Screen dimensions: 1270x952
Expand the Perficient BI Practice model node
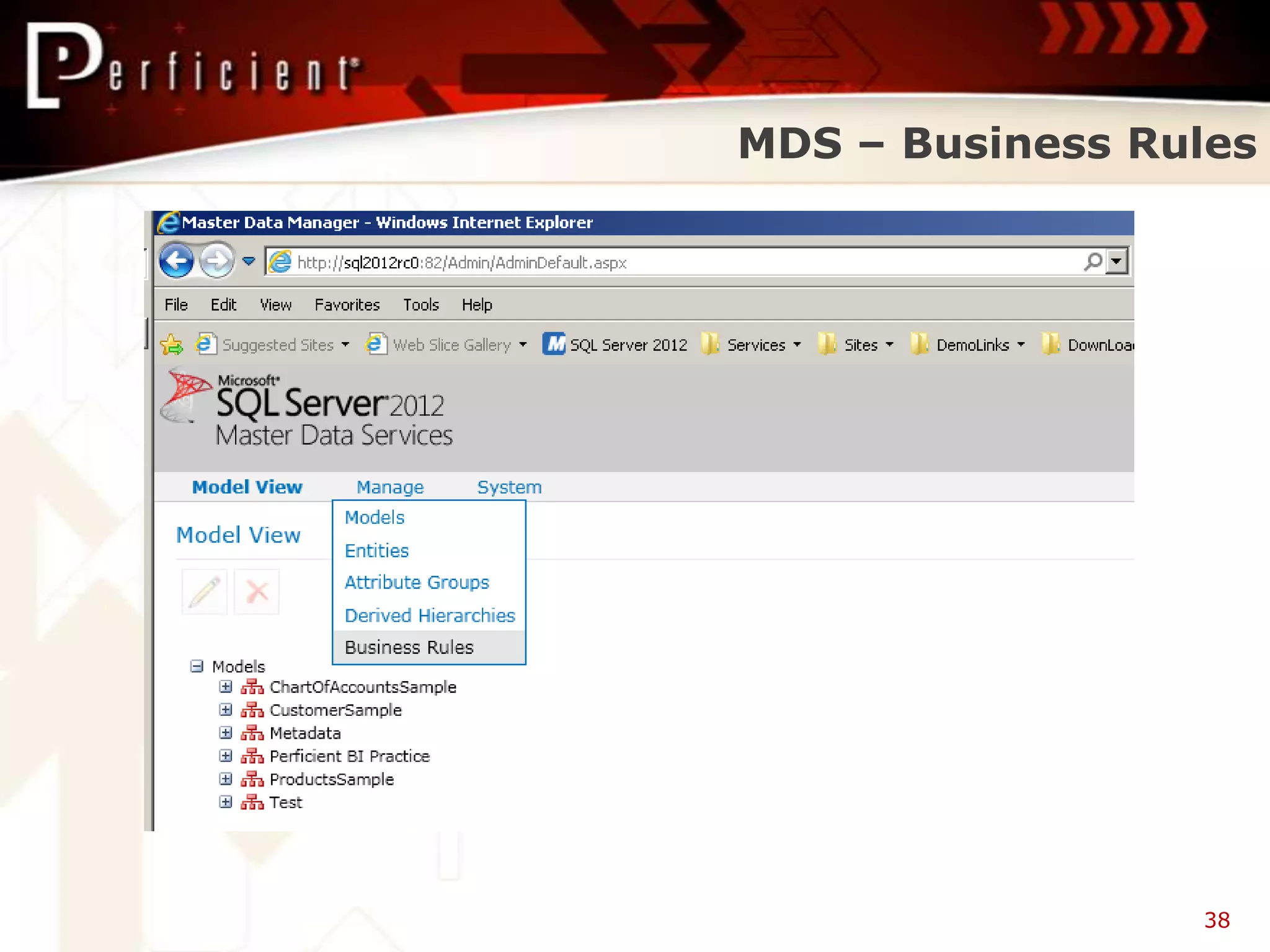click(x=226, y=756)
